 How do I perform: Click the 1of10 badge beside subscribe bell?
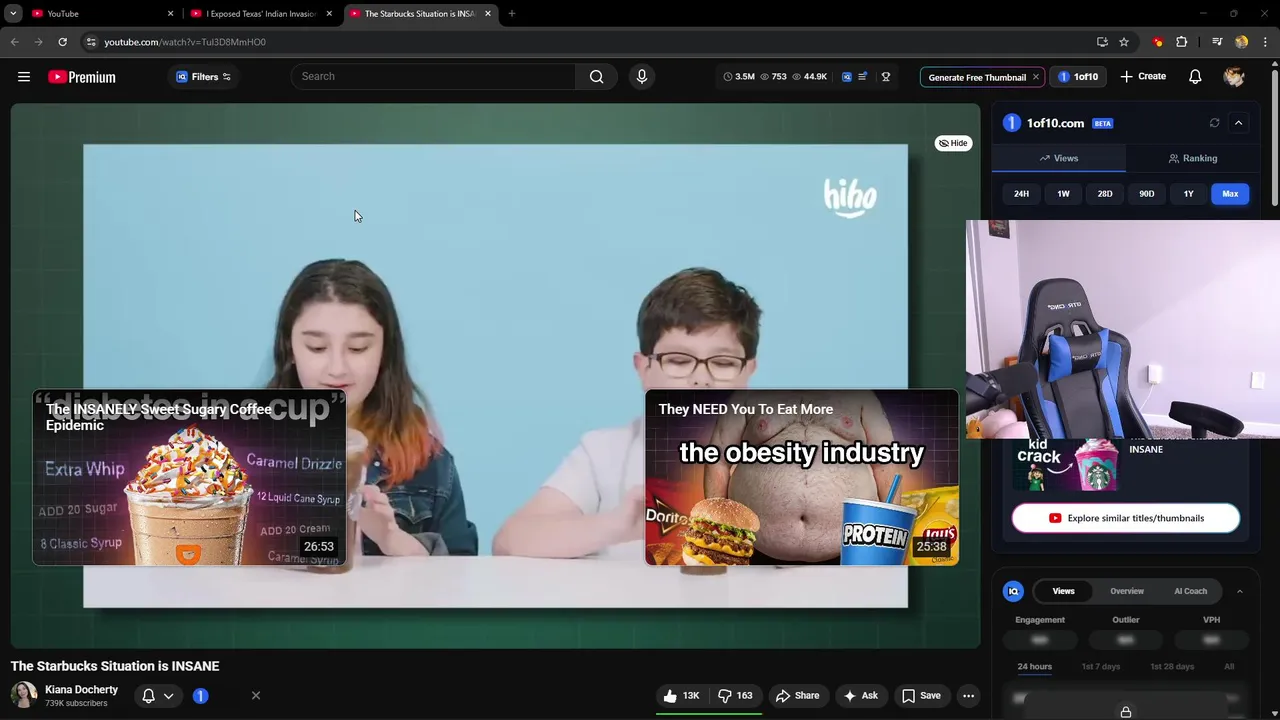pos(200,695)
